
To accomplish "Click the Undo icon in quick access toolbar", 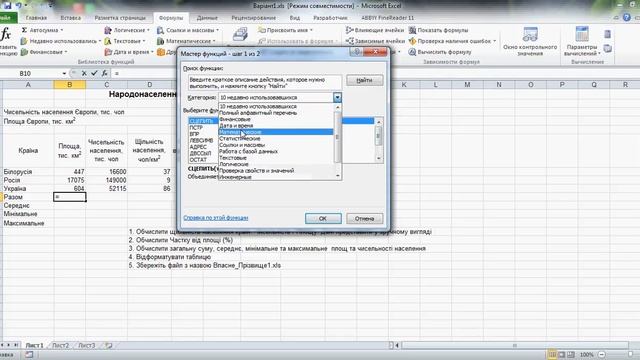I will click(x=18, y=6).
